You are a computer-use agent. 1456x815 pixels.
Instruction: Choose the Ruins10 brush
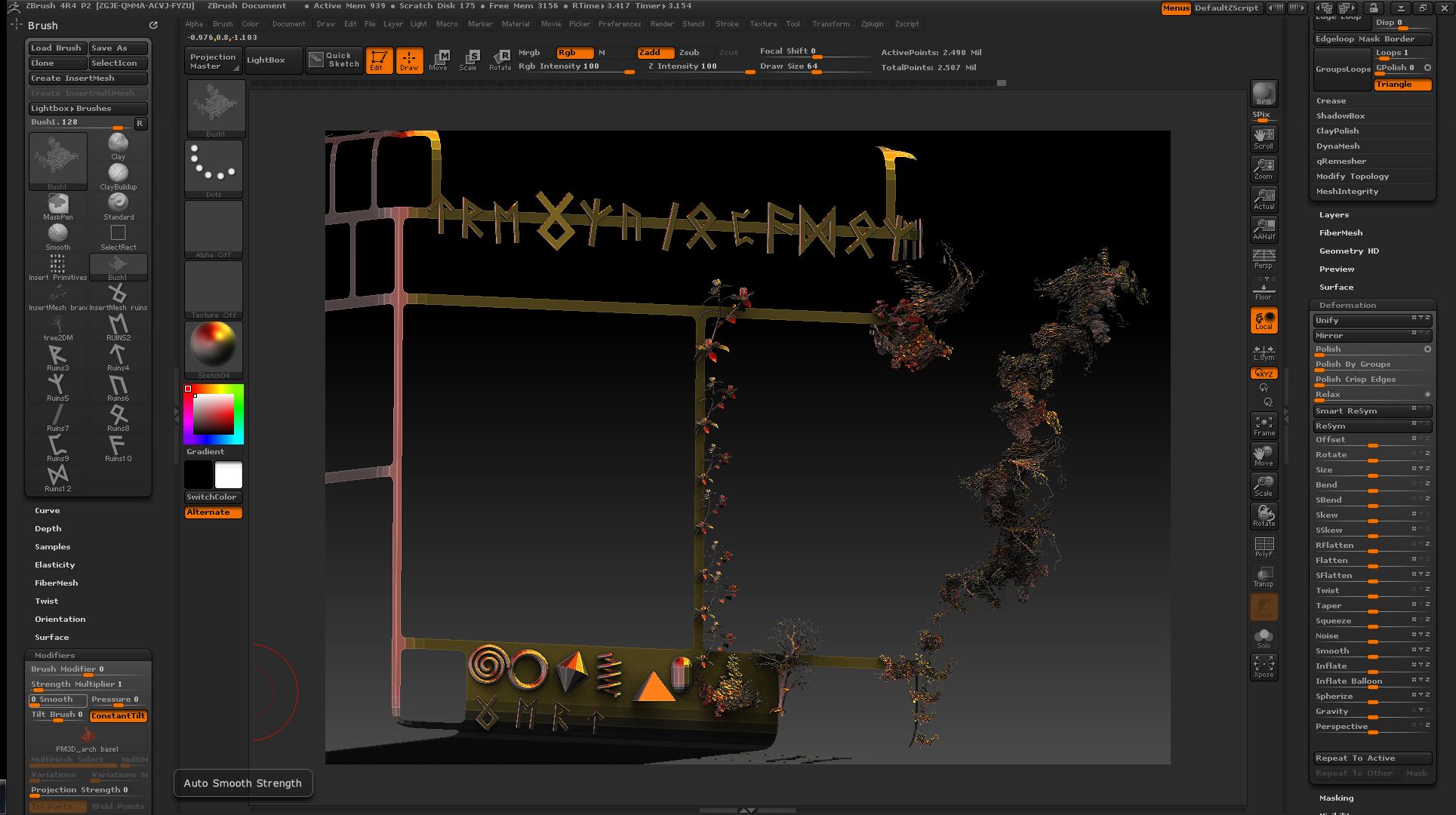[118, 447]
